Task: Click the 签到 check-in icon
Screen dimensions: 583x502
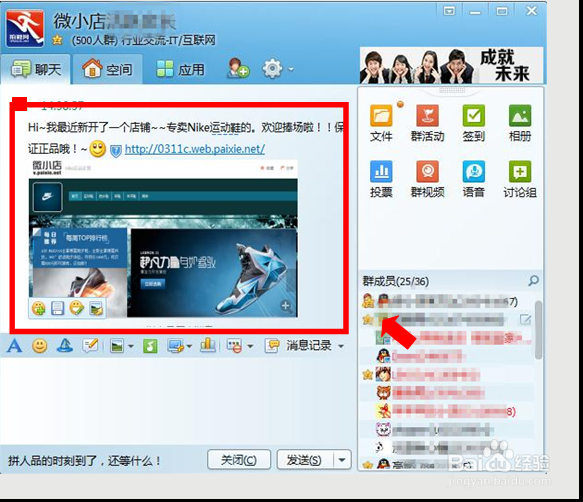Action: (x=473, y=123)
